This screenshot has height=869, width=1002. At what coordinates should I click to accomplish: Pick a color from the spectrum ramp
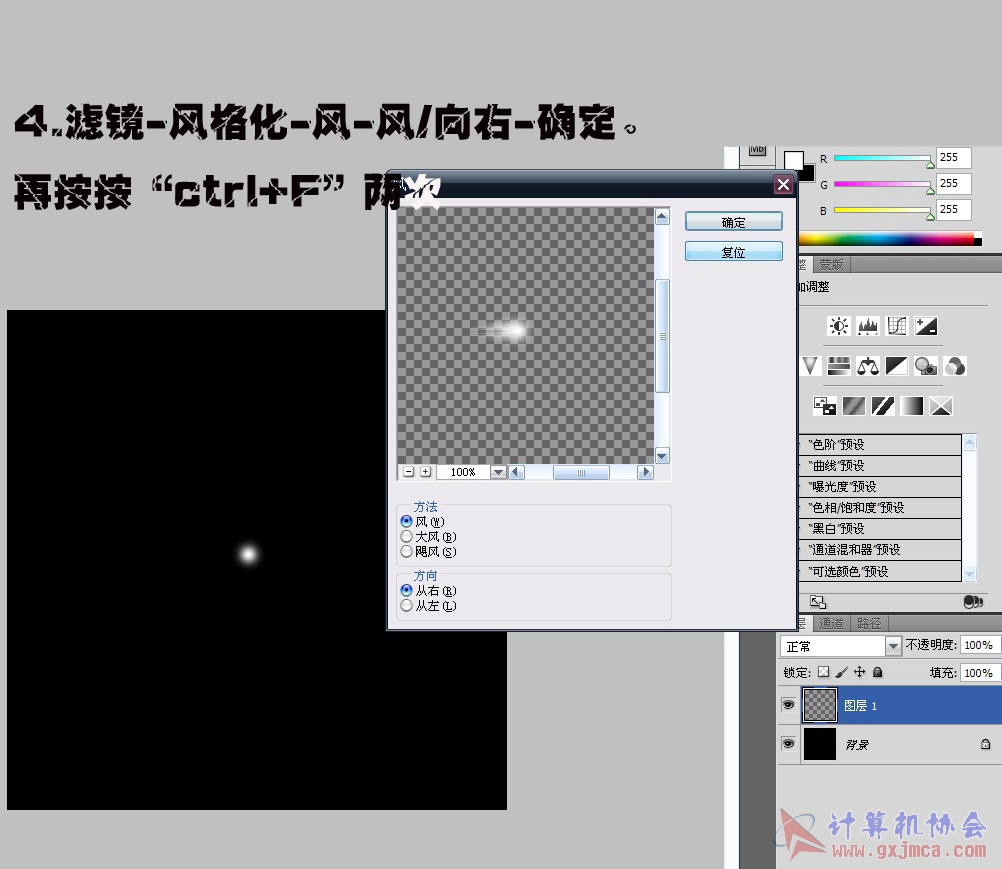click(x=886, y=239)
